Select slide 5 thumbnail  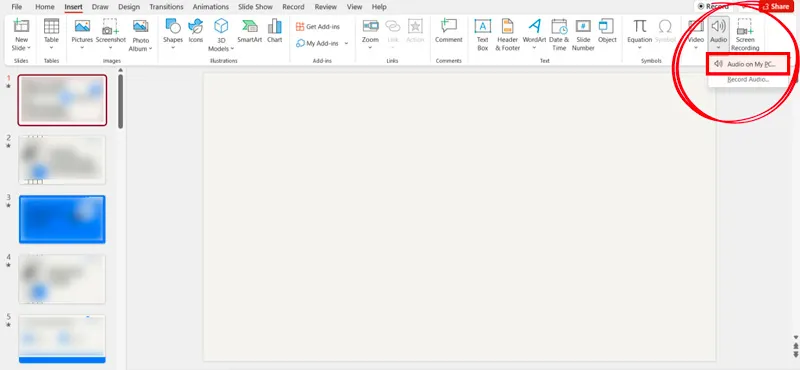[x=62, y=339]
